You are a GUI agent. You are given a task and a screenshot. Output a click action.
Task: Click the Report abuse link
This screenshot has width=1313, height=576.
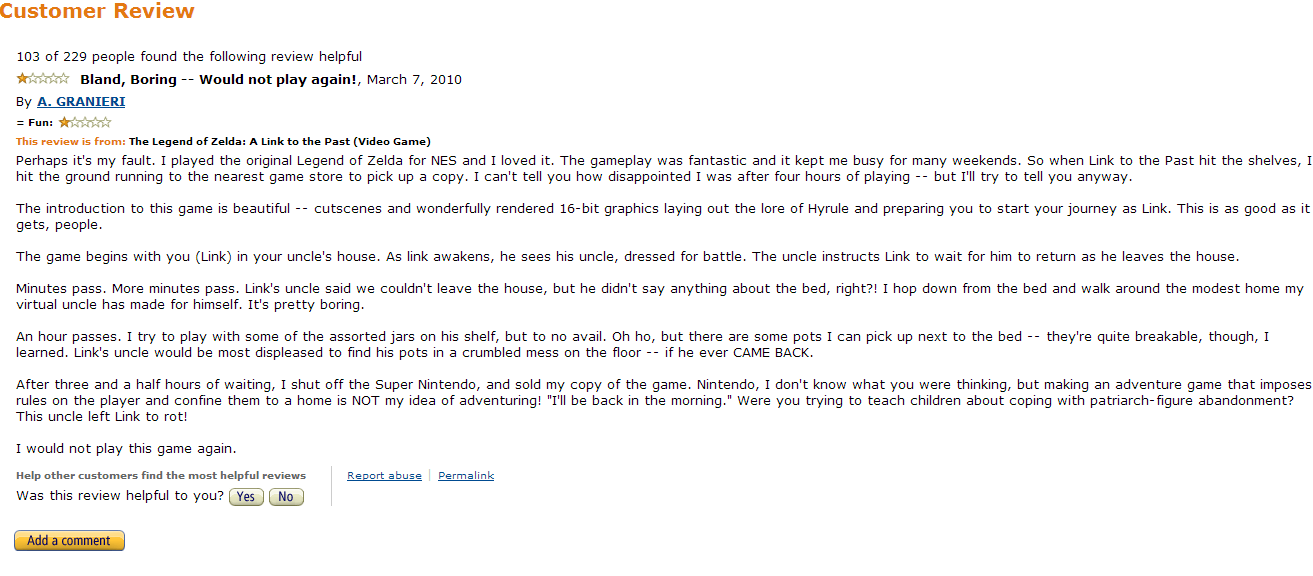click(384, 476)
